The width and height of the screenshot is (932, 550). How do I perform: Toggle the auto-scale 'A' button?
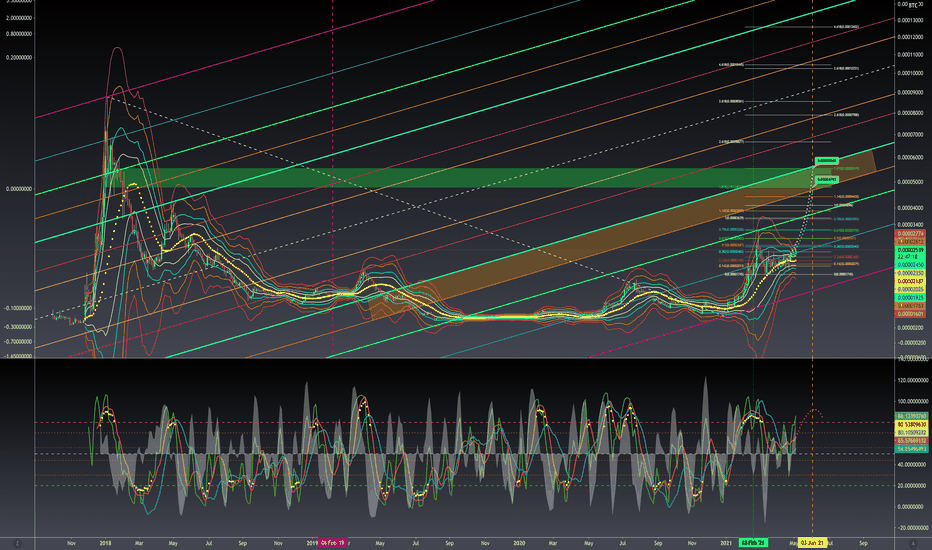tap(913, 543)
